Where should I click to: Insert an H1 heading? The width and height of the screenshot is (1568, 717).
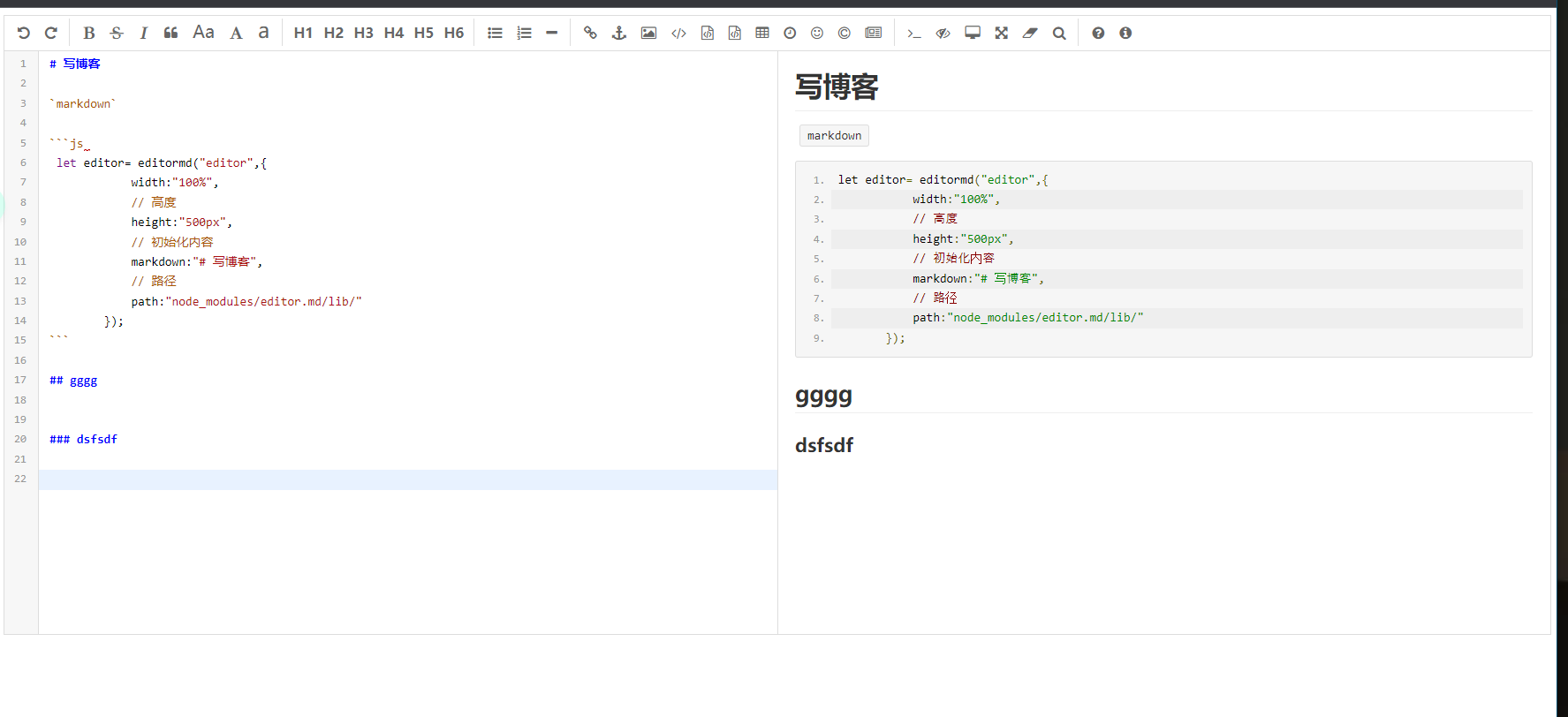click(x=303, y=33)
